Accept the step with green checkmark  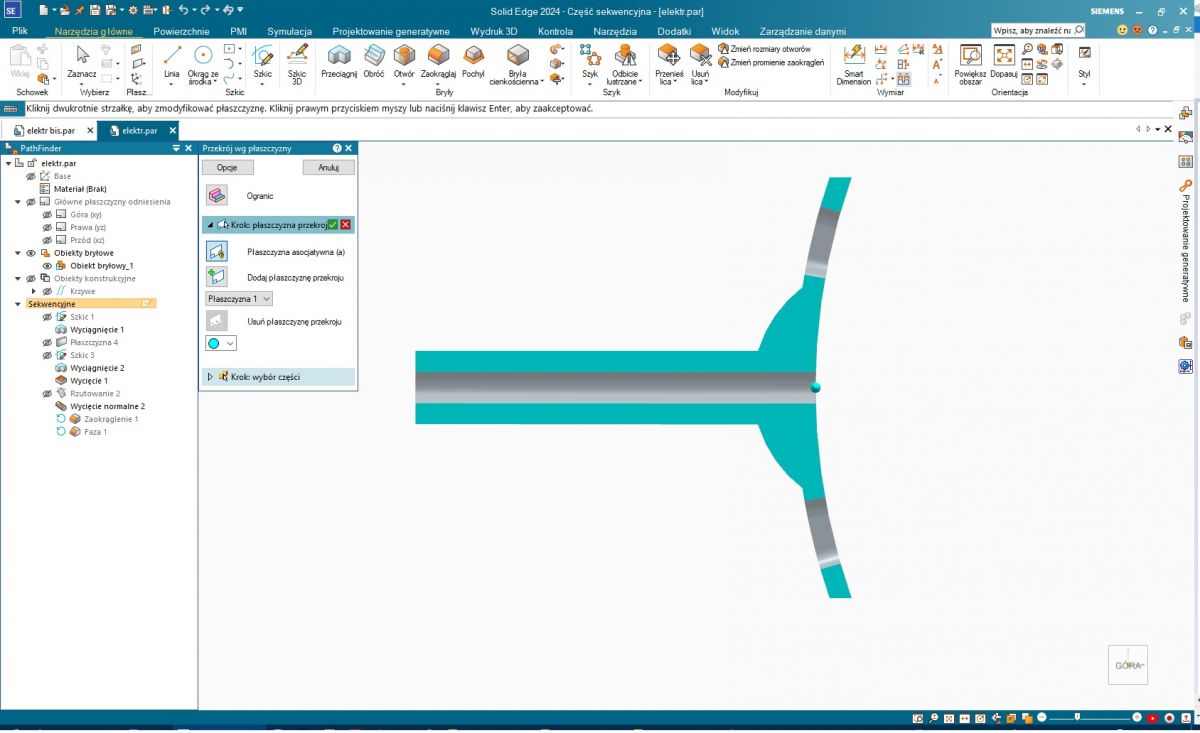point(333,225)
